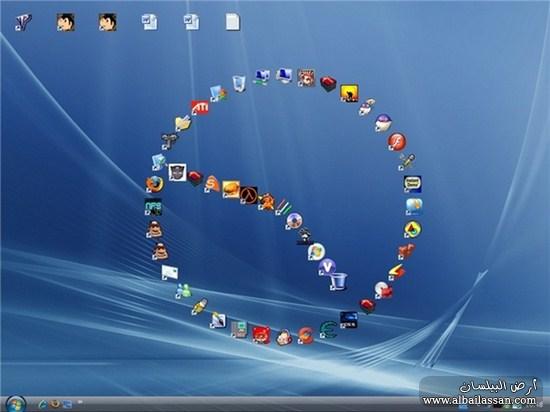Viewport: 550px width, 412px height.
Task: Open the dark blue square shortcut beside the green E
Action: tap(349, 320)
